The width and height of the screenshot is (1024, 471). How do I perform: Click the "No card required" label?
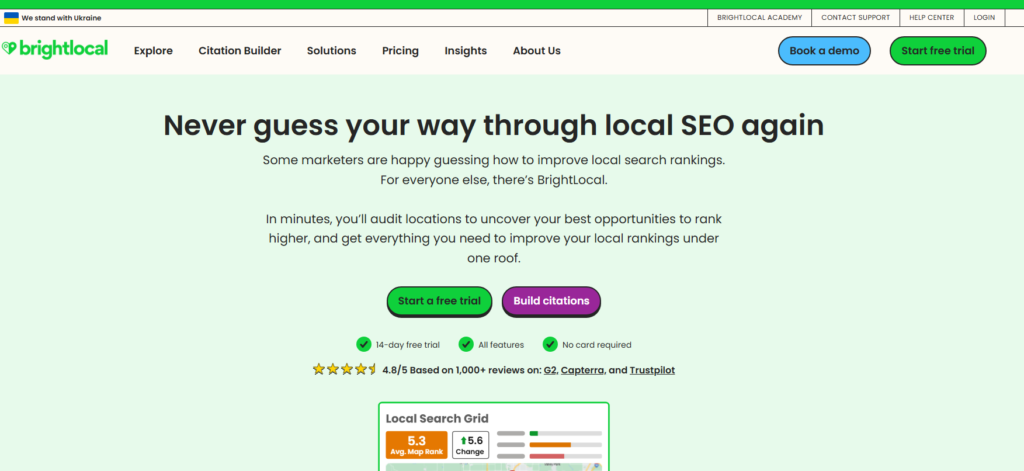pyautogui.click(x=597, y=345)
